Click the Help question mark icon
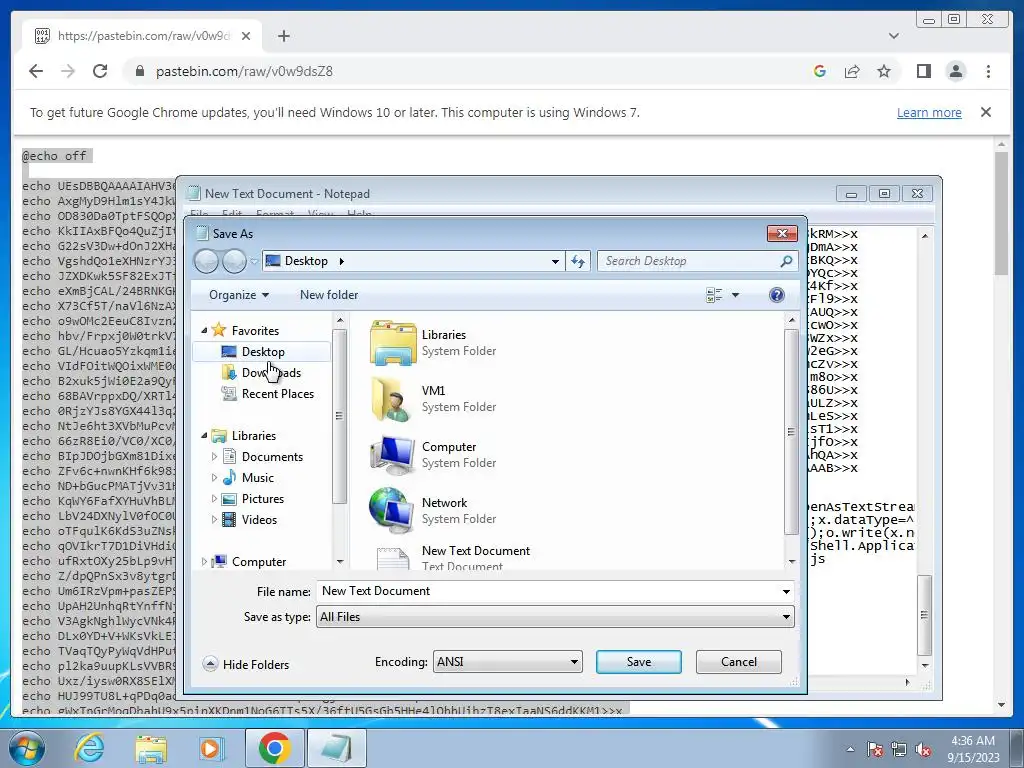 coord(776,295)
